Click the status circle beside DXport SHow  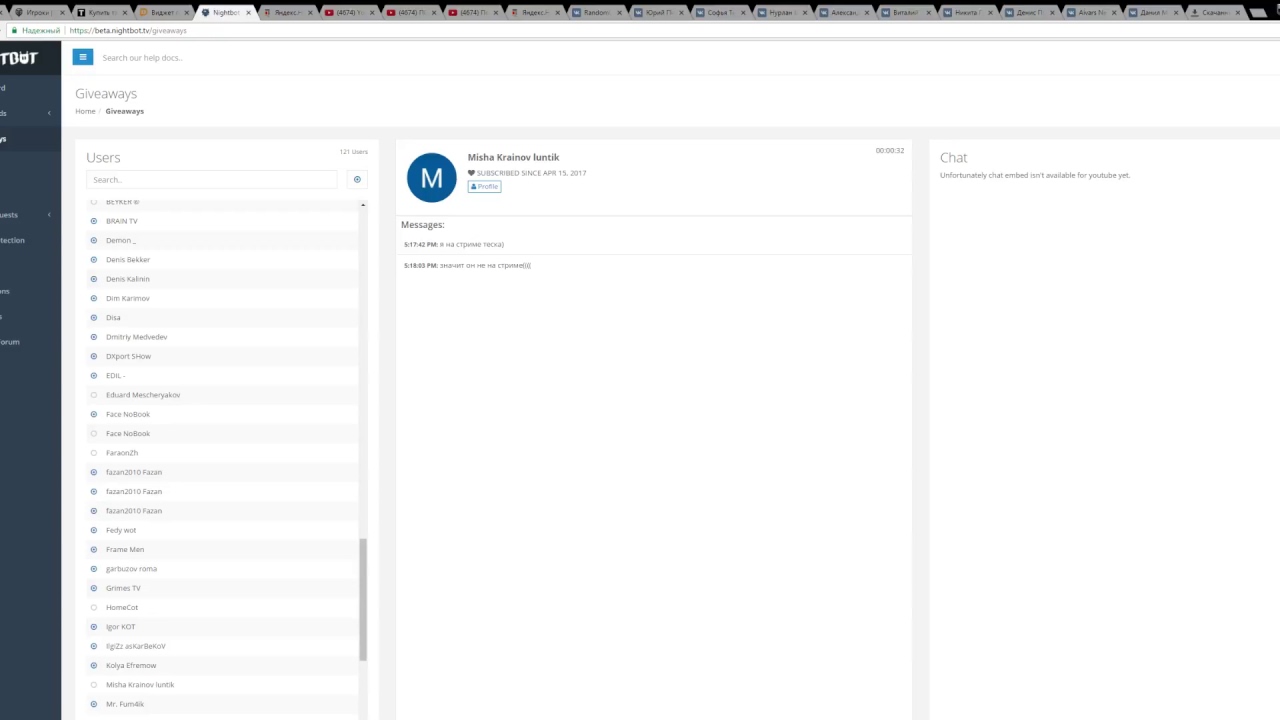pyautogui.click(x=94, y=356)
